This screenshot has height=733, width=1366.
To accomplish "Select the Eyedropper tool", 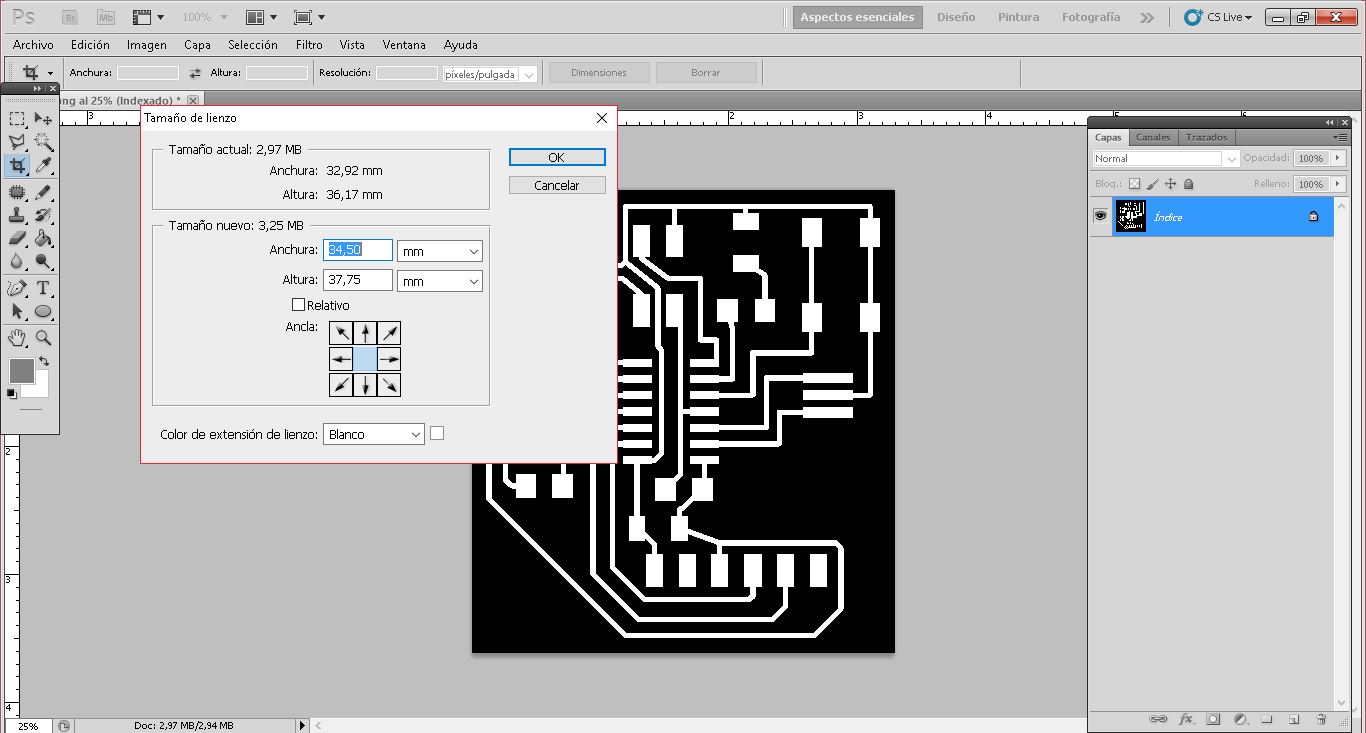I will [x=43, y=166].
